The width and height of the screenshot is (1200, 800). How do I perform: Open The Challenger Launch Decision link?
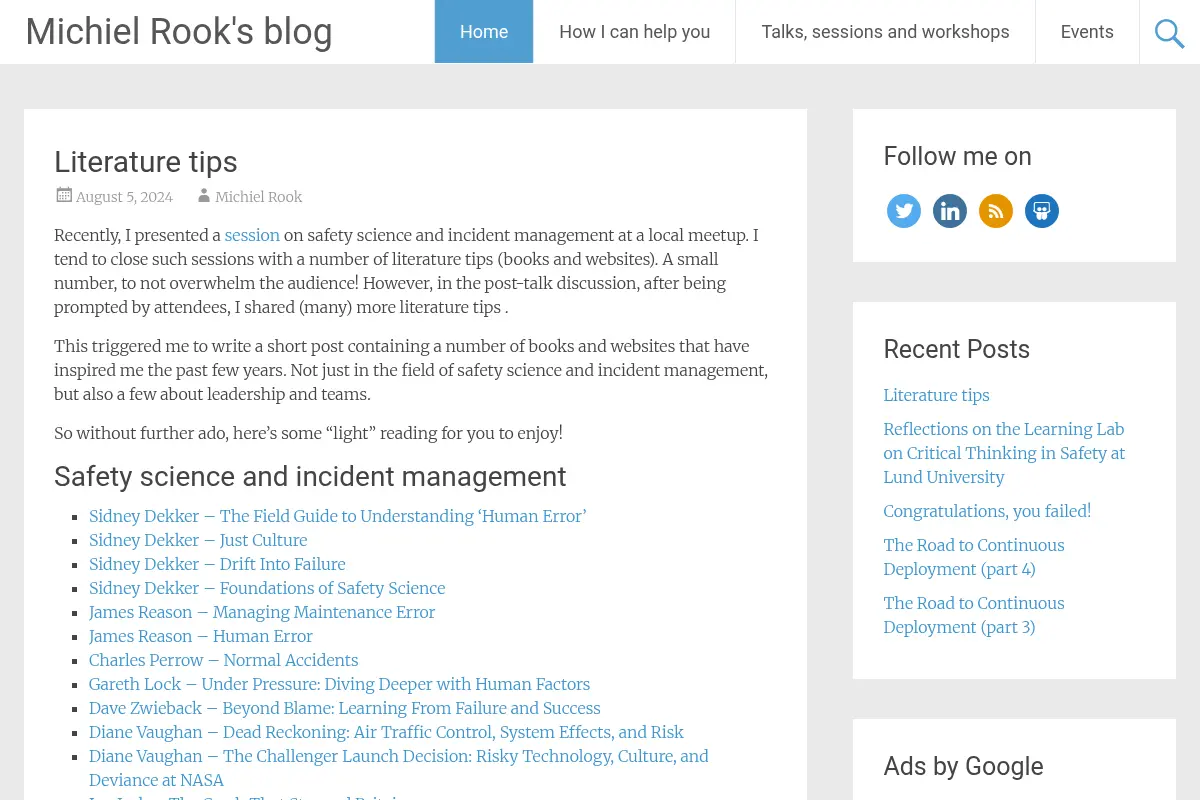coord(399,768)
